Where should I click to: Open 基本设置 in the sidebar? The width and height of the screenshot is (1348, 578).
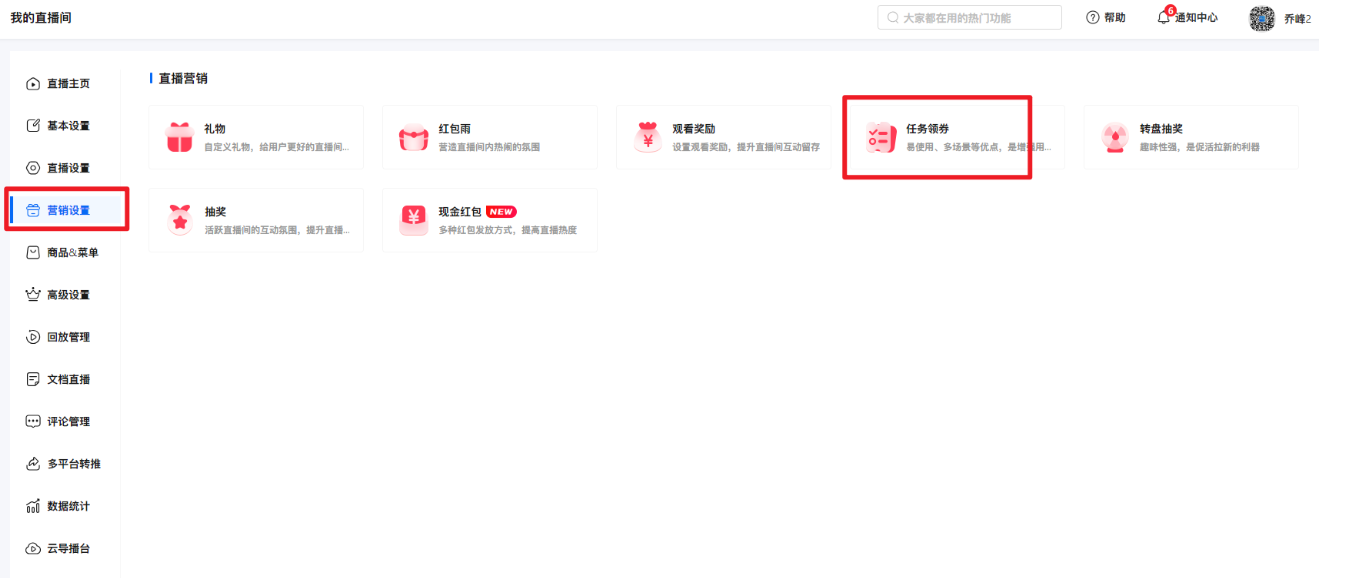coord(68,126)
